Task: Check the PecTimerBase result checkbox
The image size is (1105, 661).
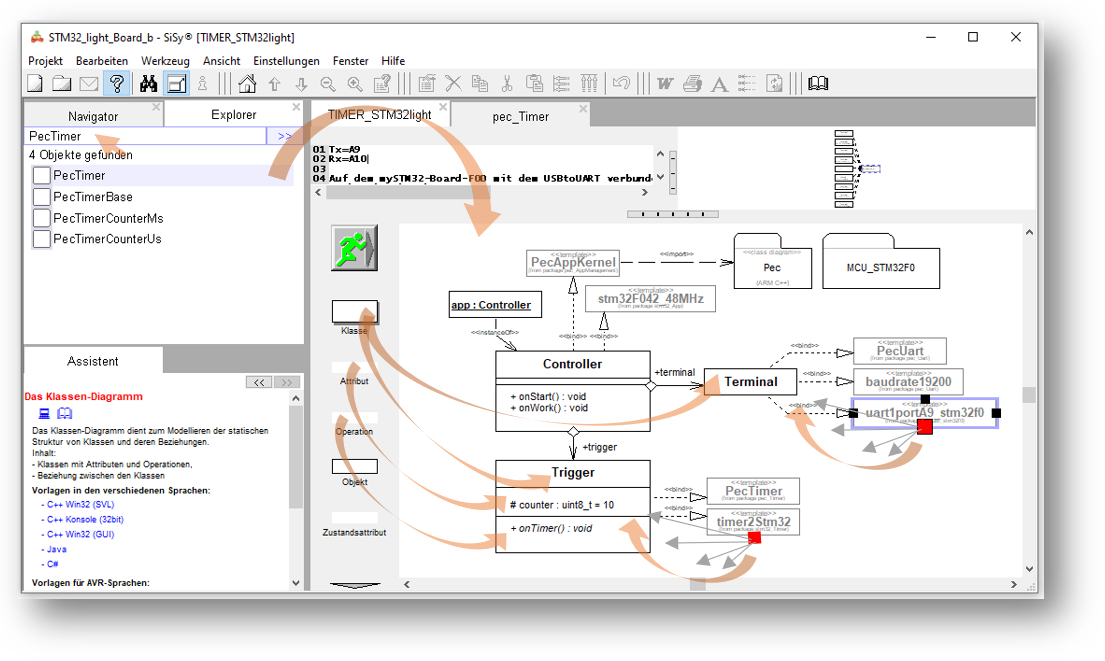Action: click(42, 197)
